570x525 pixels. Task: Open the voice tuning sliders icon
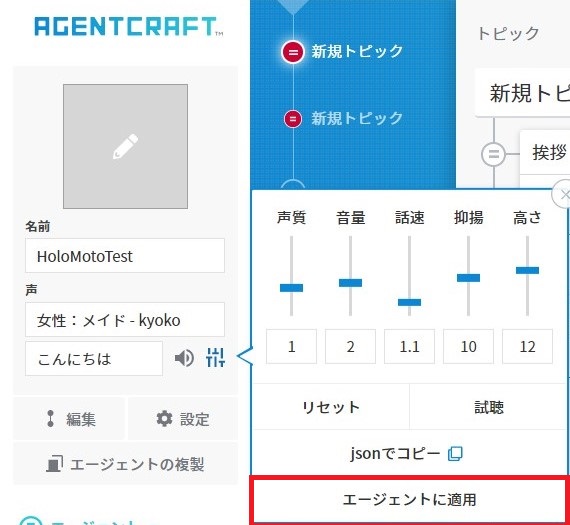click(215, 357)
